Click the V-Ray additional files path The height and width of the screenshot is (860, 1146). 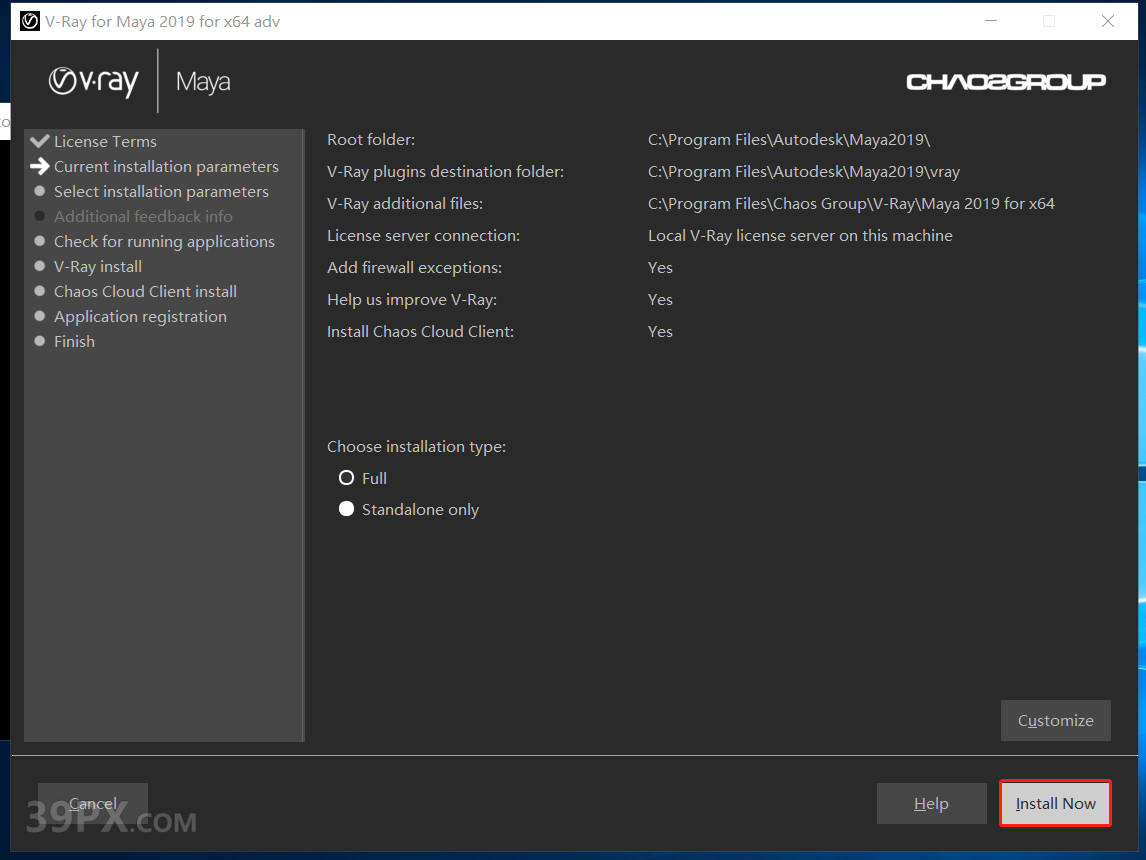pos(851,204)
